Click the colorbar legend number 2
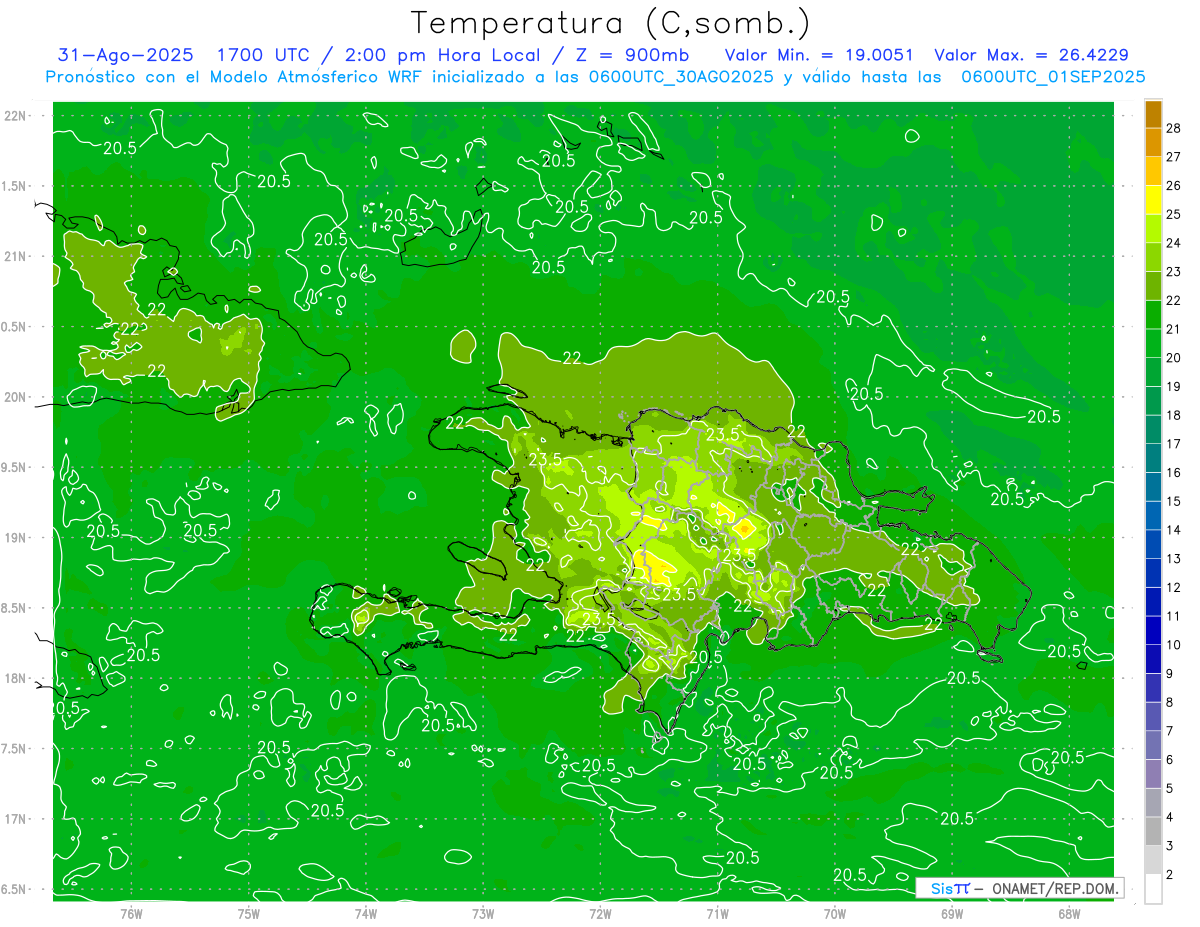Screen dimensions: 1200x927 click(x=1171, y=875)
